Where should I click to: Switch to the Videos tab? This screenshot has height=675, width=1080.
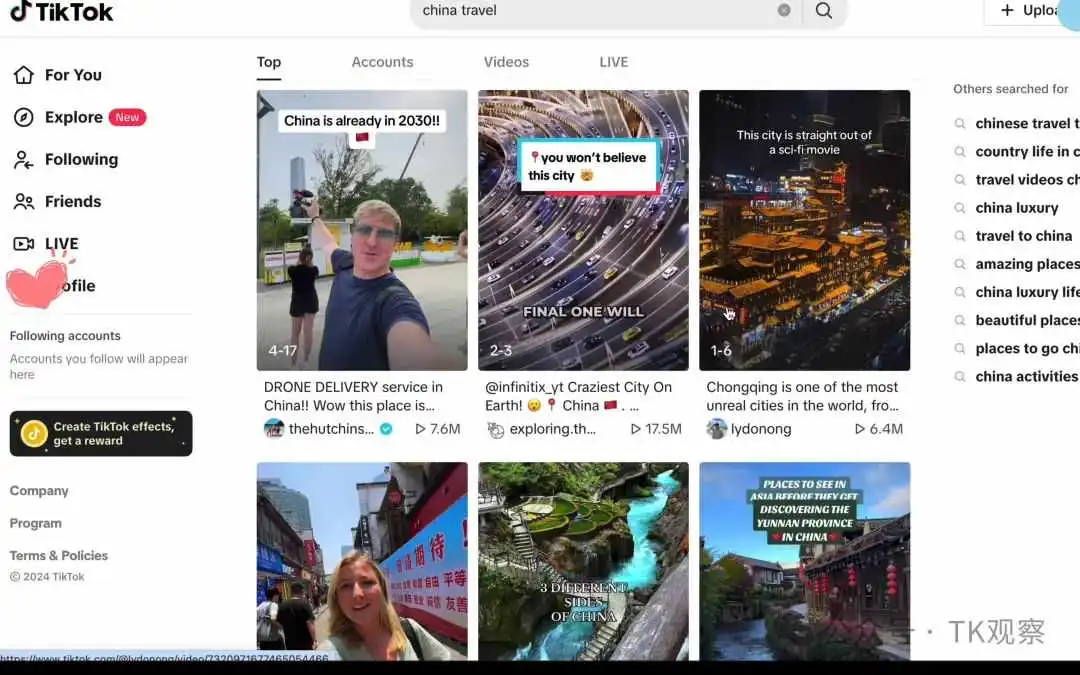tap(506, 62)
